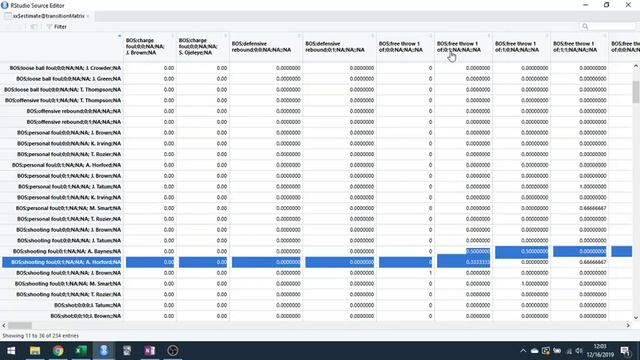This screenshot has width=640, height=360.
Task: Open OneDrive cloud tray icon
Action: [534, 351]
